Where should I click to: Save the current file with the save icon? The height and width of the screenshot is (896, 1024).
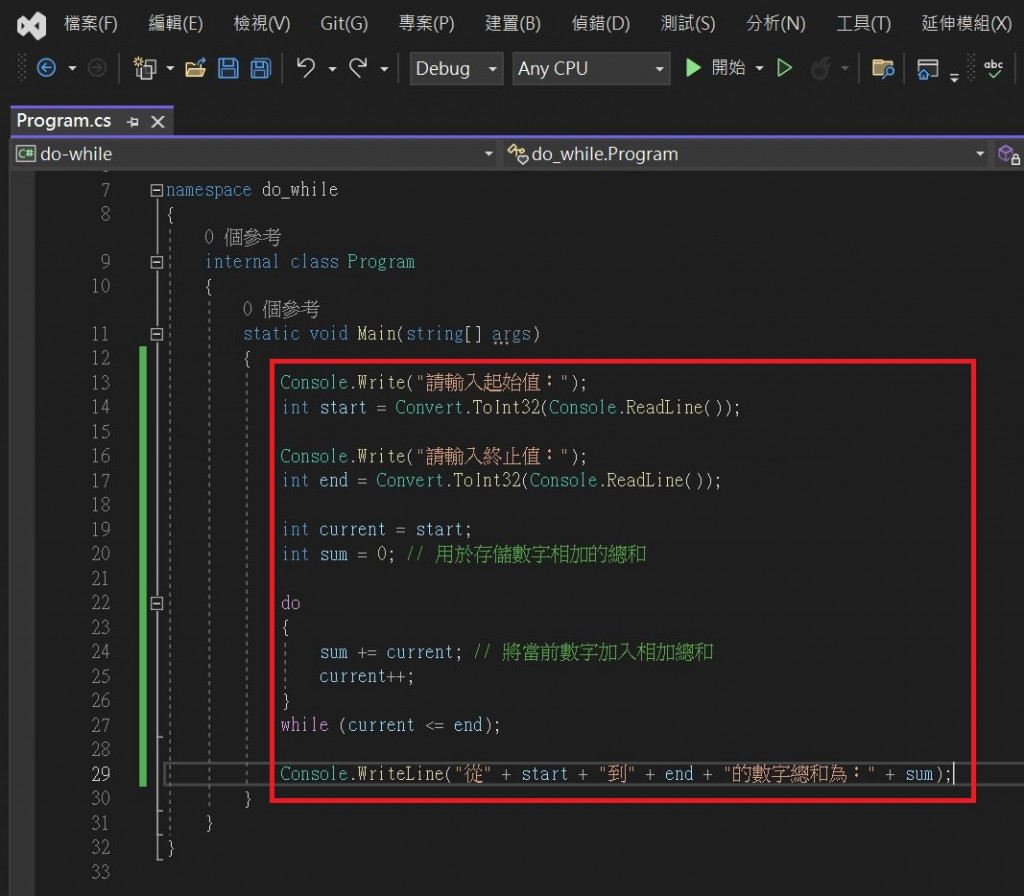coord(228,68)
